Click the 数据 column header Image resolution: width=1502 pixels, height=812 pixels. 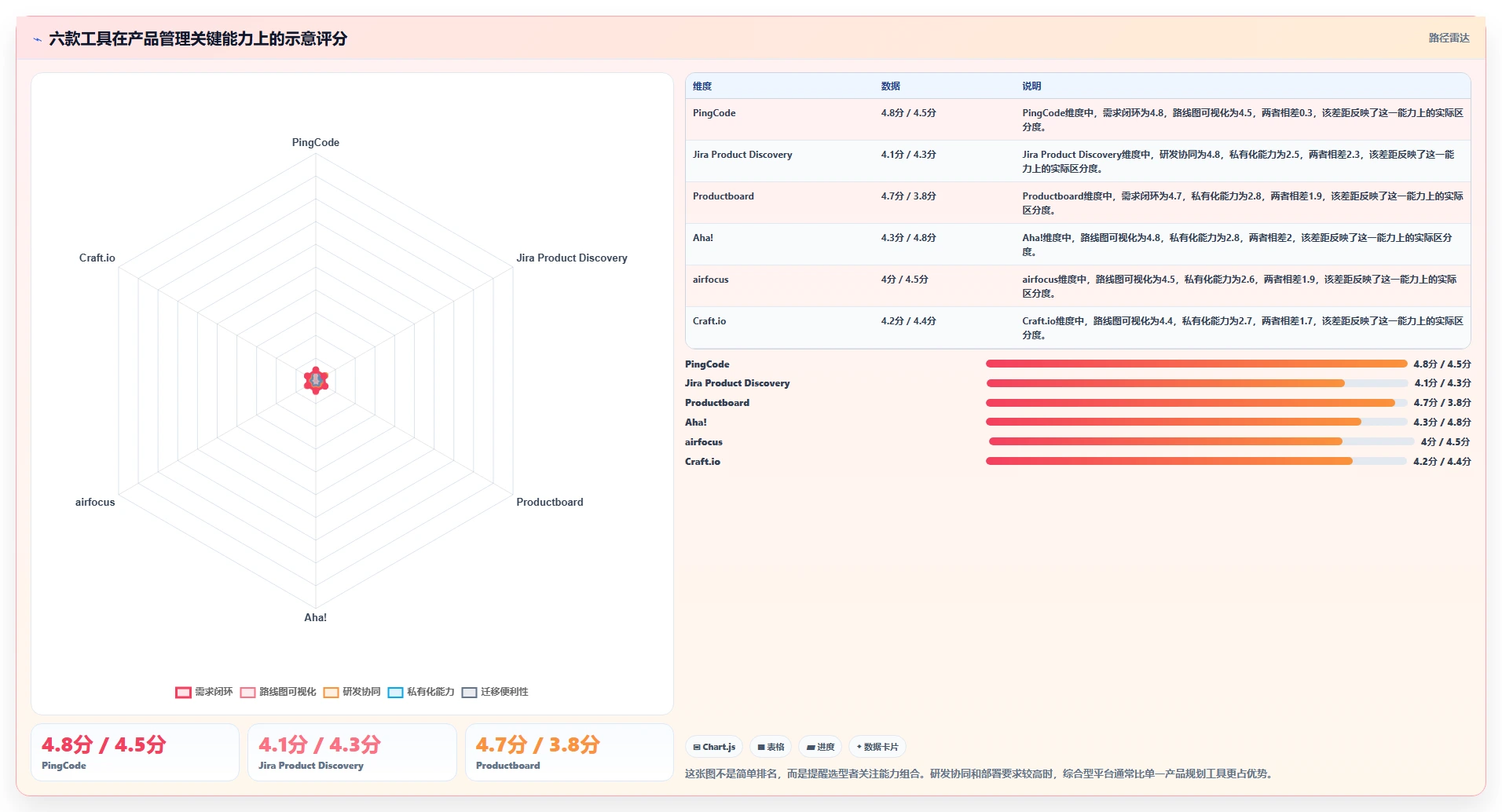click(x=891, y=86)
